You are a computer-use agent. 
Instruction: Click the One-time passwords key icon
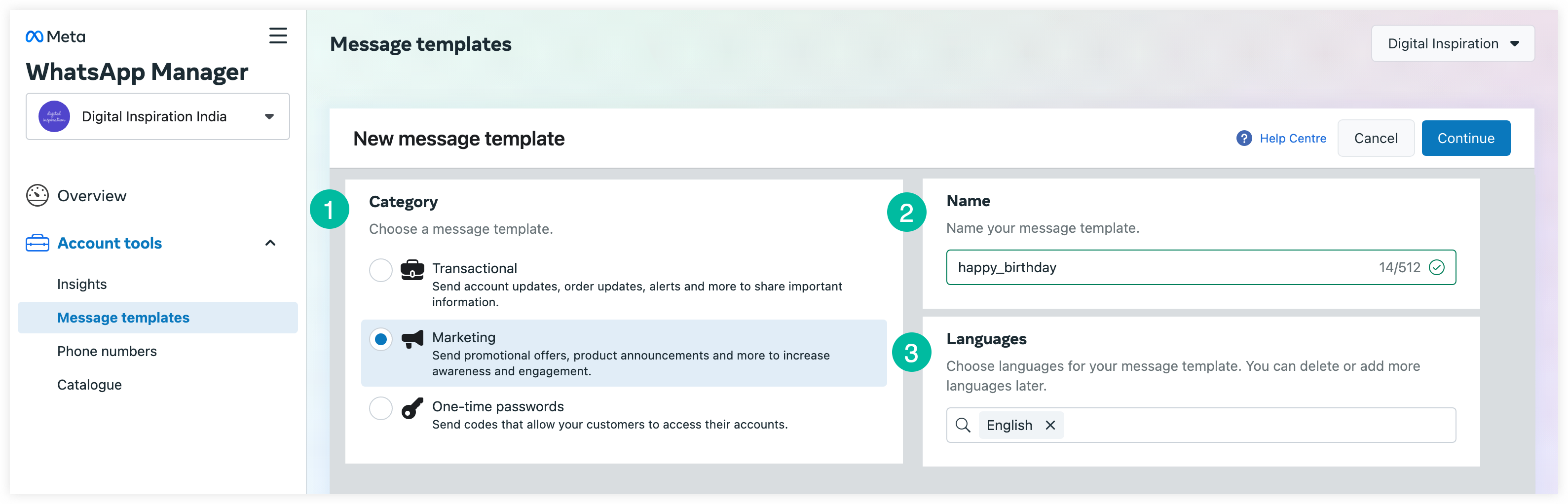(x=412, y=408)
